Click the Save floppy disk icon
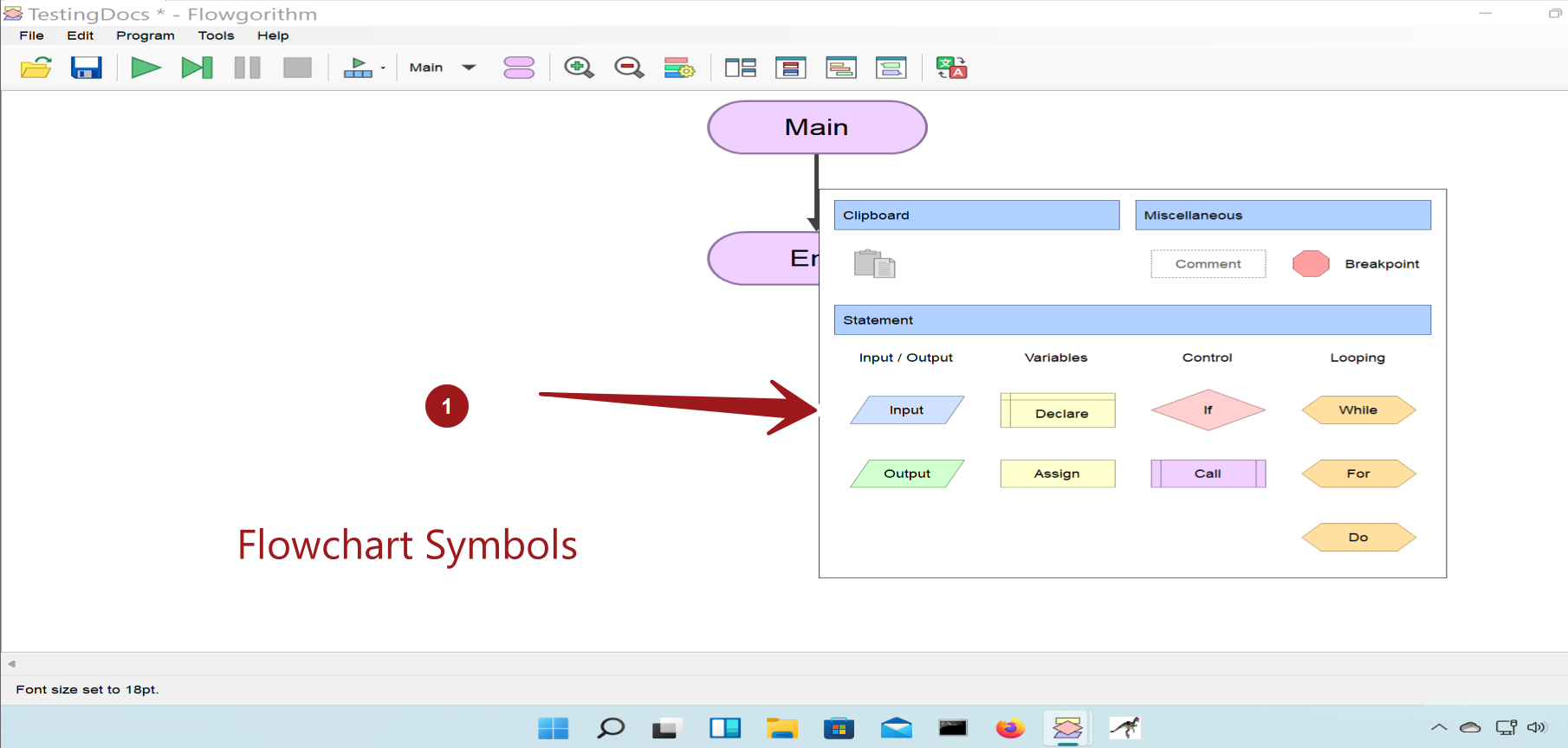Screen dimensions: 1568x748 tap(87, 68)
